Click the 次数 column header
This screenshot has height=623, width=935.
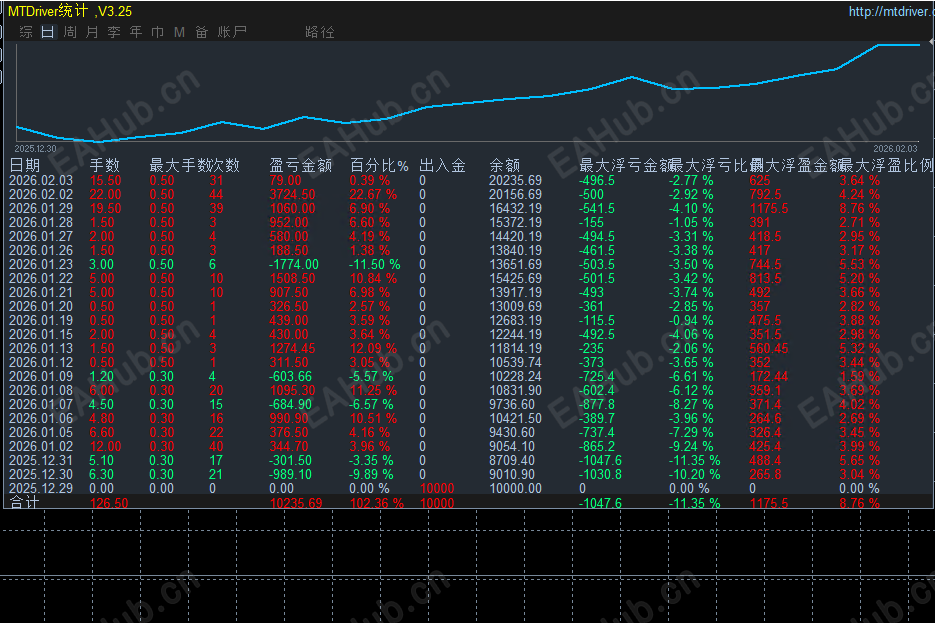225,165
